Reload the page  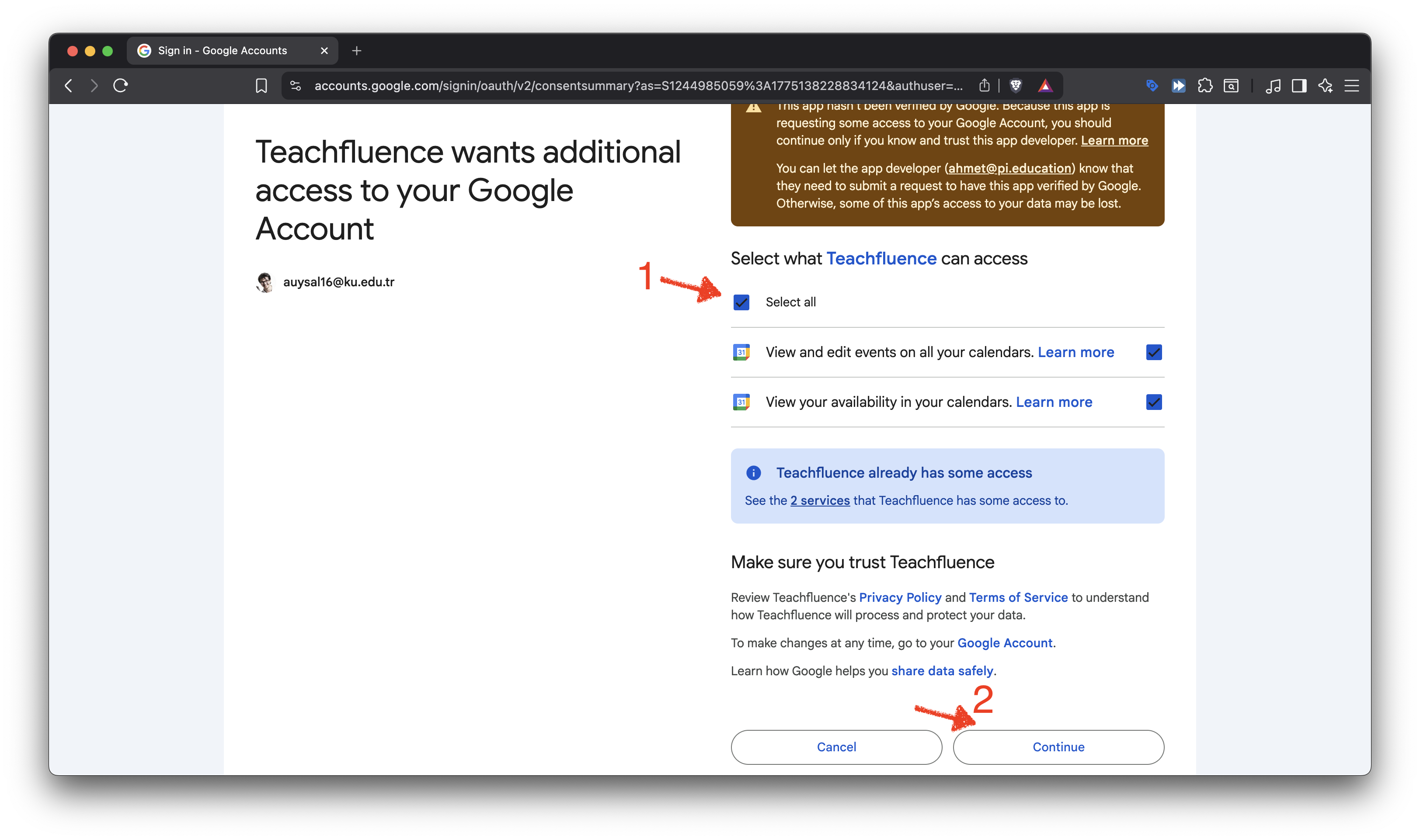click(x=121, y=86)
